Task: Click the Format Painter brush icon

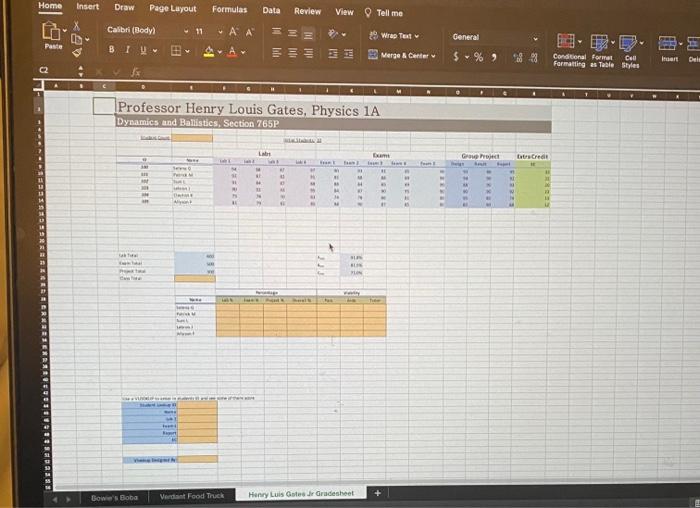Action: (77, 53)
